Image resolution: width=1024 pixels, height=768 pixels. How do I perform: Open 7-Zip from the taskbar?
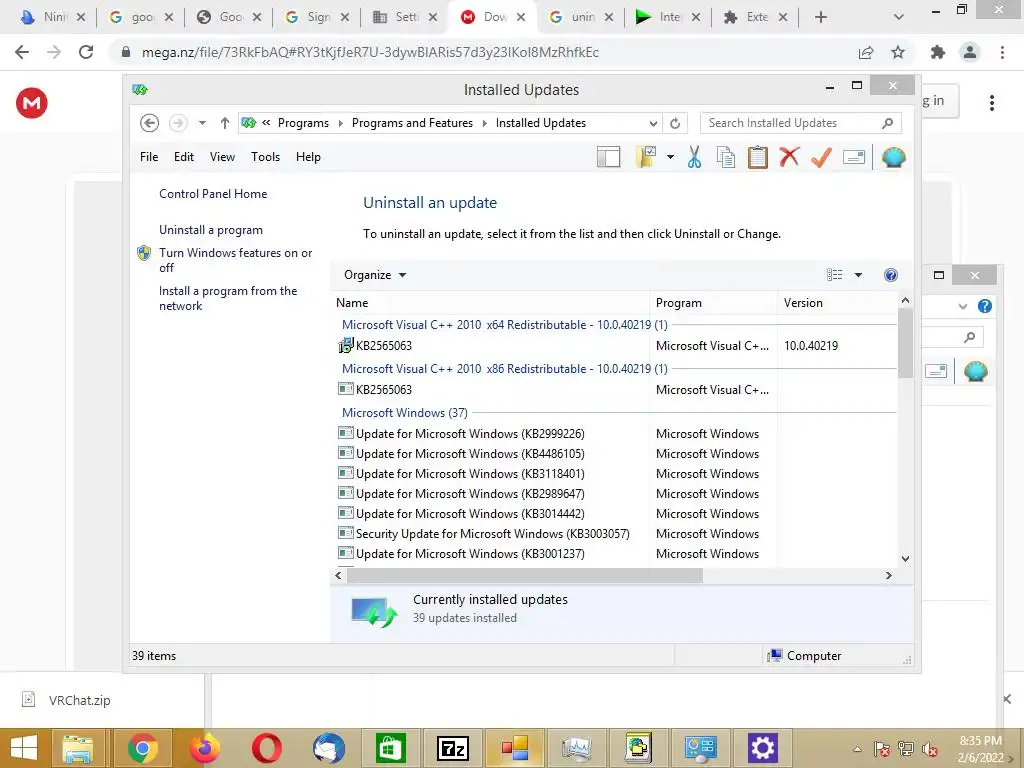pyautogui.click(x=453, y=748)
